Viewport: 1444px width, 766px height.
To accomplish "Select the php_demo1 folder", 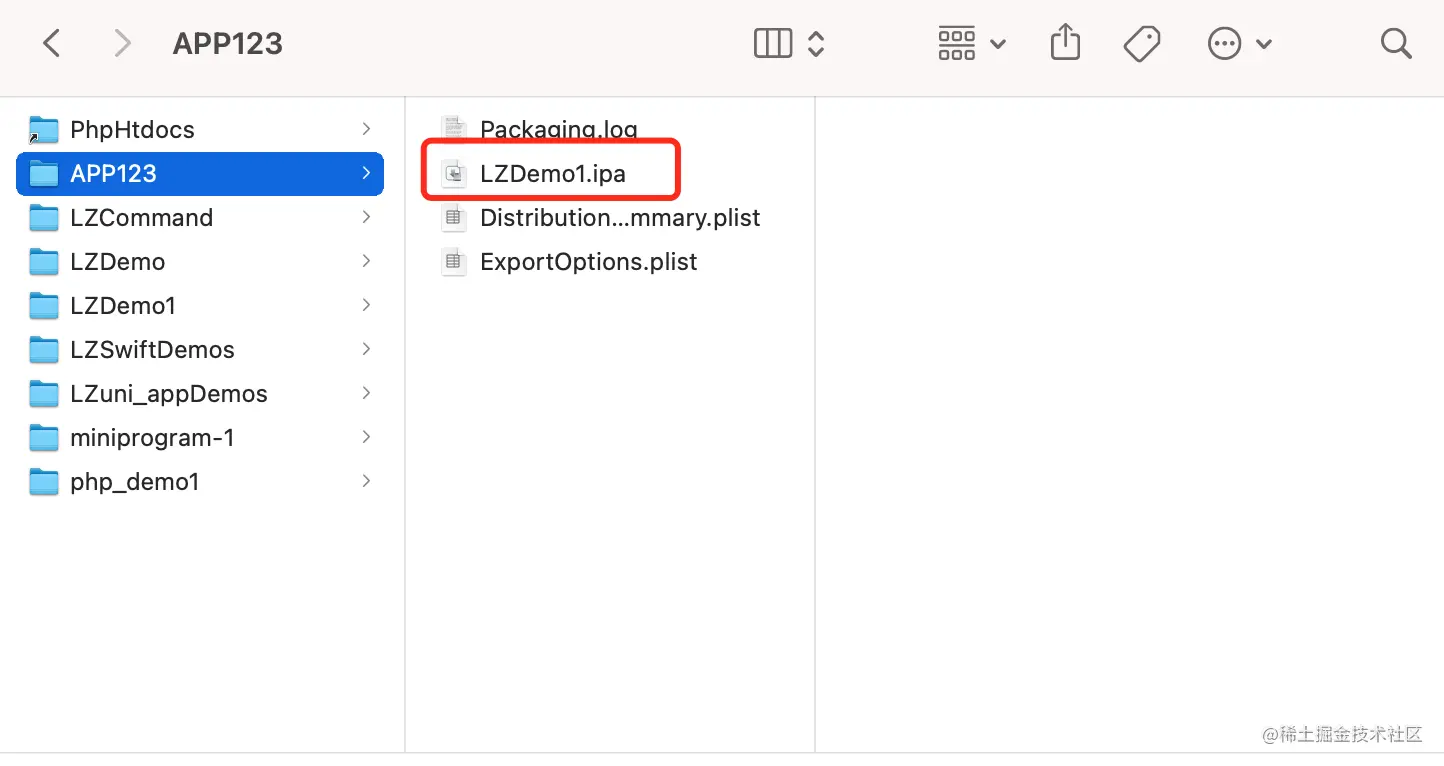I will 134,482.
